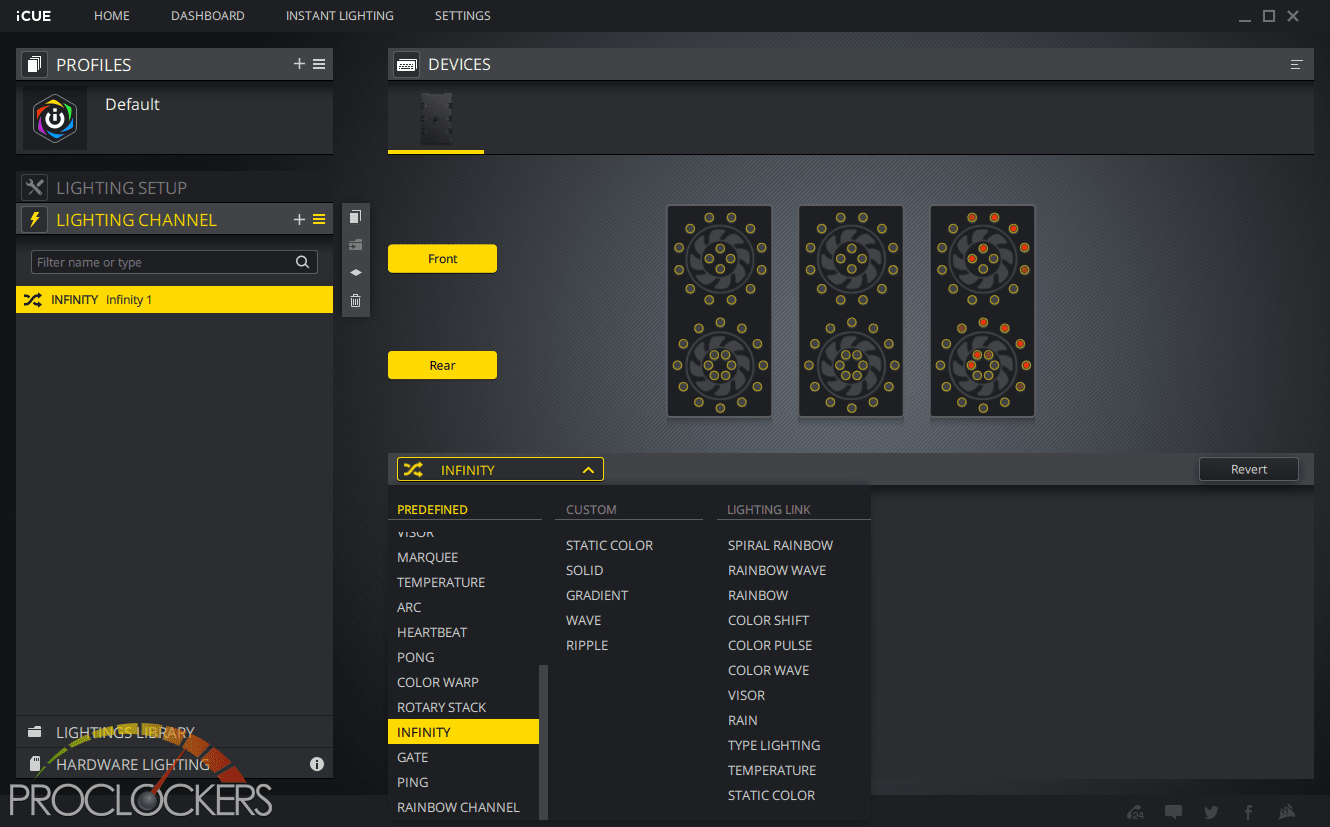Open Lighting Setup wrench icon
The height and width of the screenshot is (827, 1330).
point(35,187)
